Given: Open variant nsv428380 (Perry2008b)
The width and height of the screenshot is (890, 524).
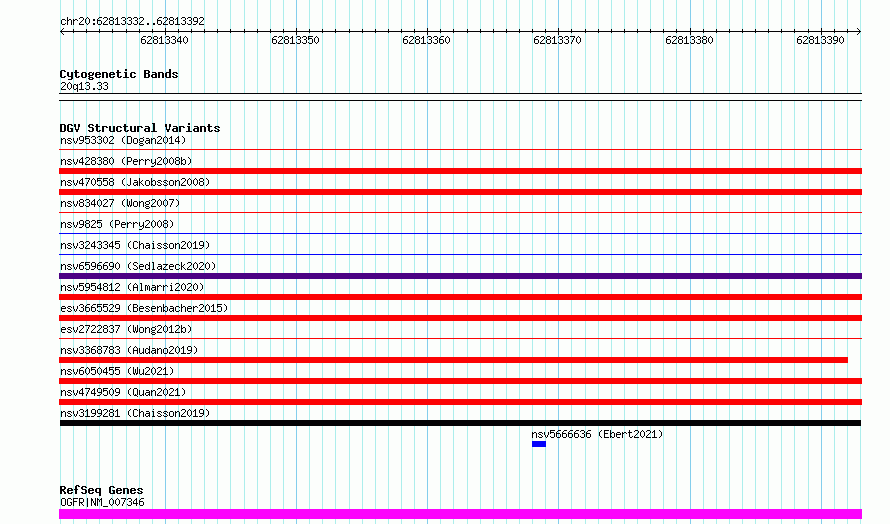Looking at the screenshot, I should point(126,161).
